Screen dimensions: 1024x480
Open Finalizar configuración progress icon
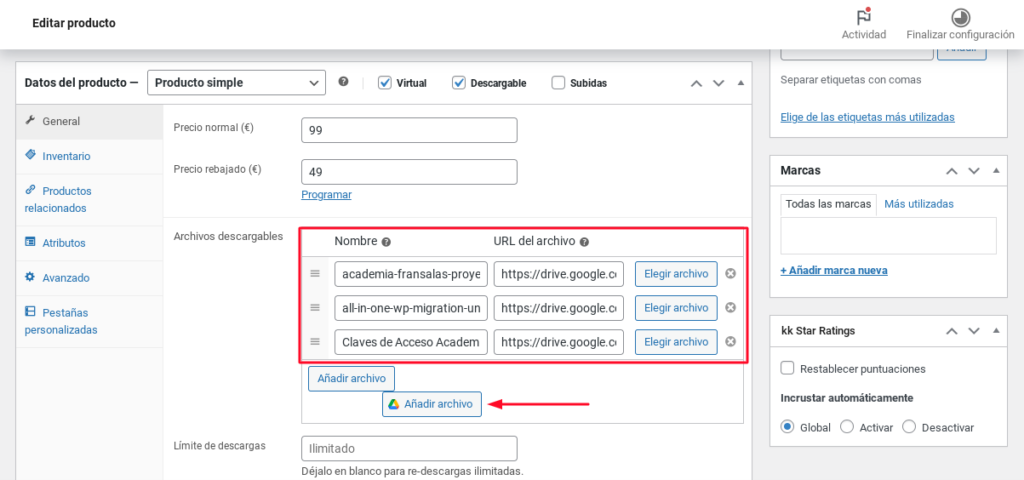960,16
